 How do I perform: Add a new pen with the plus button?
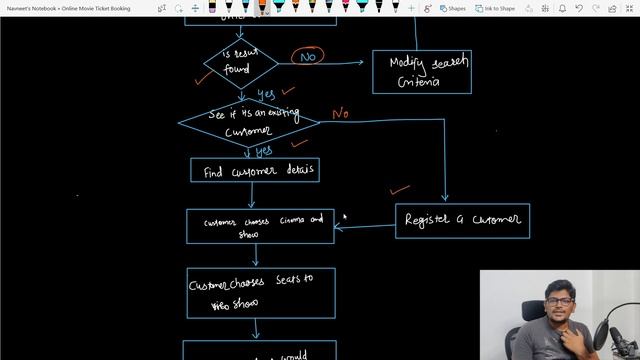click(x=411, y=8)
